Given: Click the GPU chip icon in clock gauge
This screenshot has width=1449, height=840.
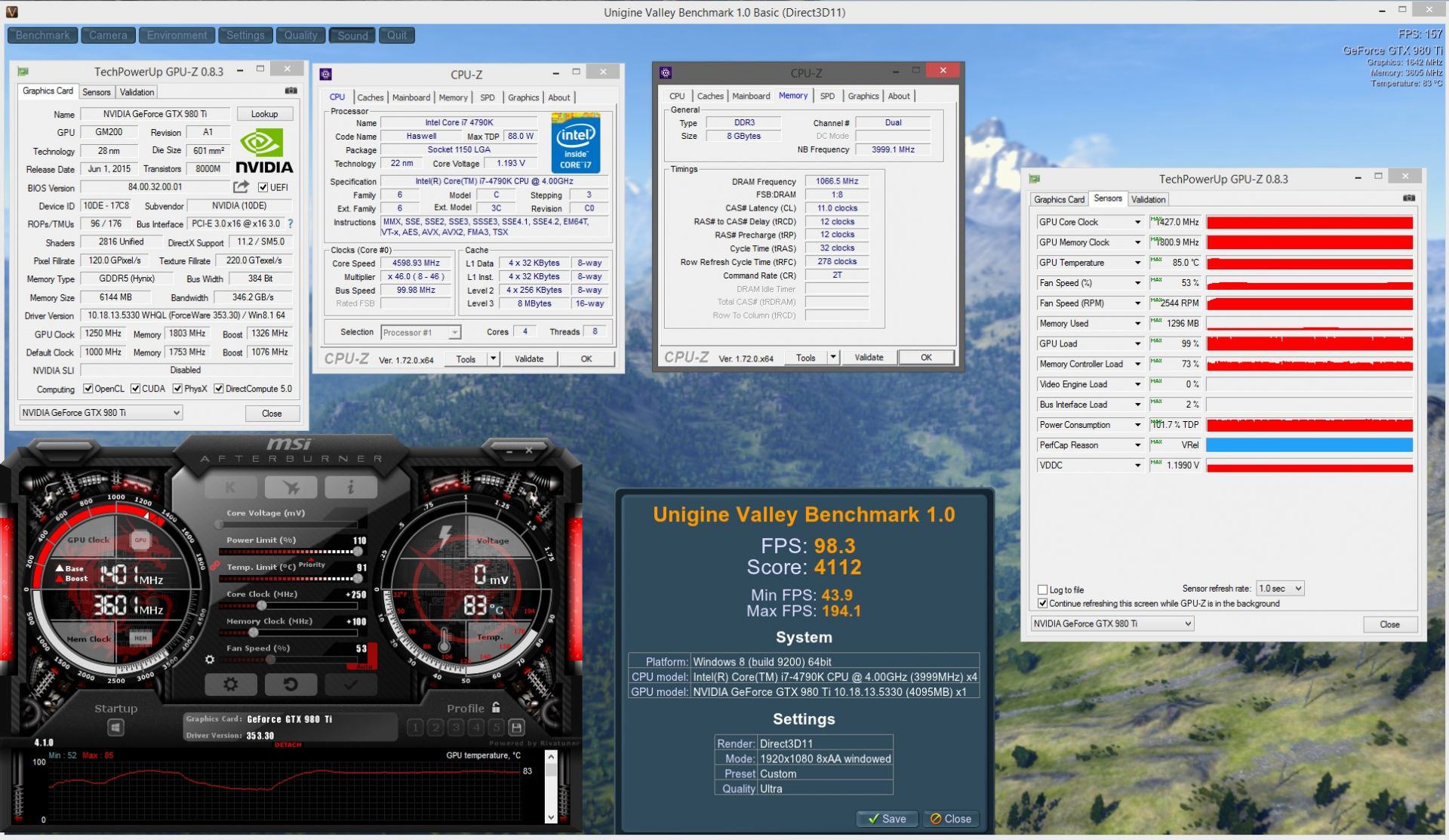Looking at the screenshot, I should 140,540.
